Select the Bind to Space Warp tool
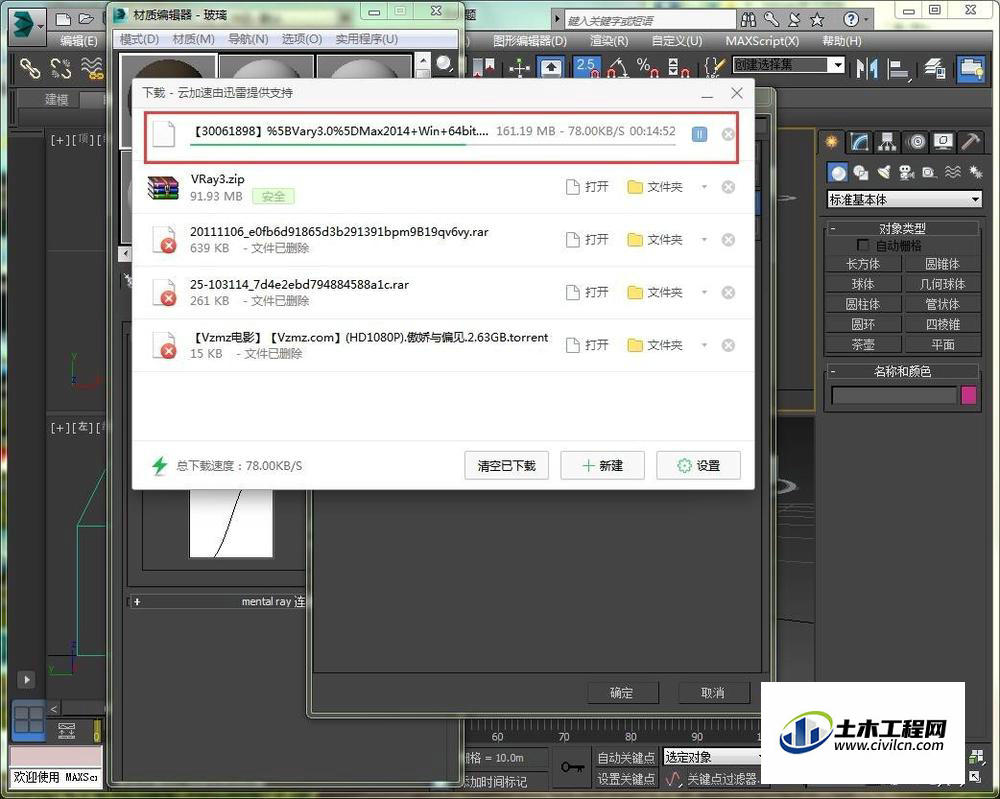Viewport: 1000px width, 799px height. pos(92,68)
